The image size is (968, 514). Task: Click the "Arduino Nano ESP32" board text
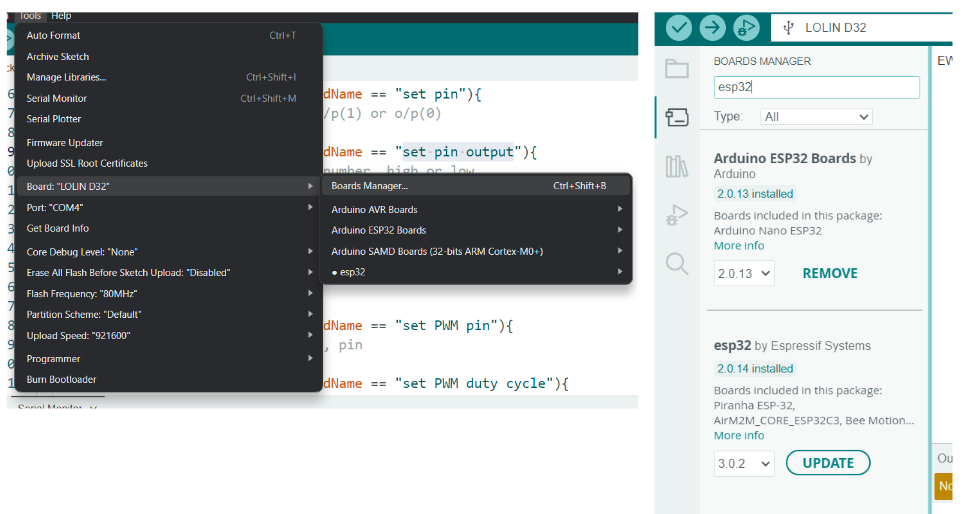pyautogui.click(x=767, y=231)
